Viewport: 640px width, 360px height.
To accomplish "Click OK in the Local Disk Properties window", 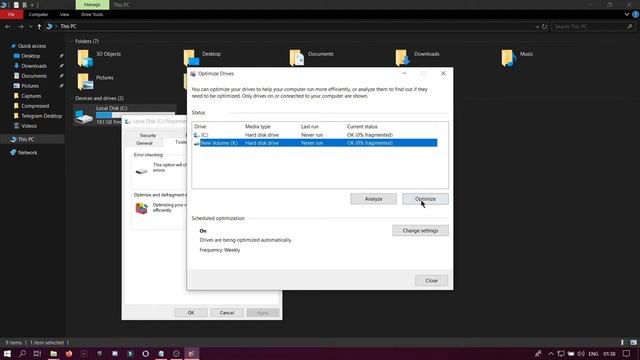I will coord(191,313).
